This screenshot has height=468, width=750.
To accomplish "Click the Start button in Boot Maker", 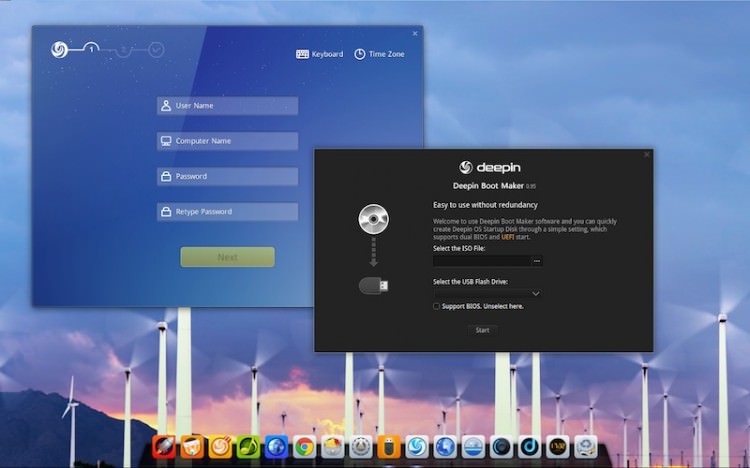I will 483,330.
